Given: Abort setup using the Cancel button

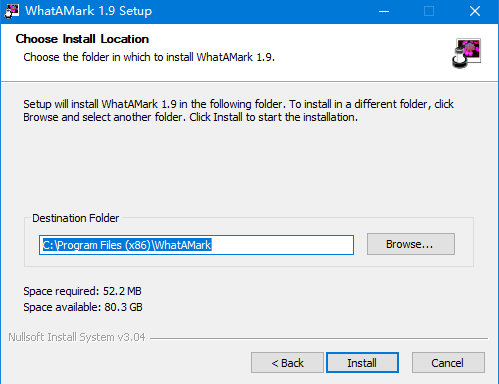Looking at the screenshot, I should [x=448, y=362].
